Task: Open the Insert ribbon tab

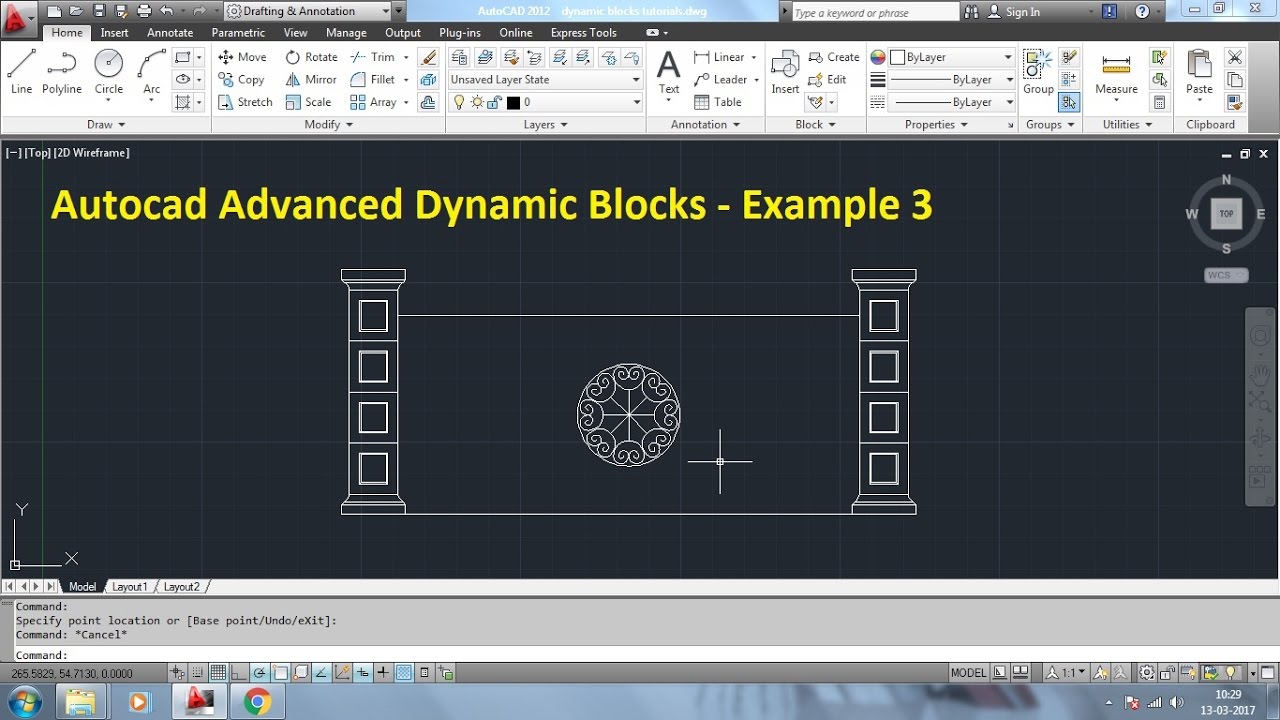Action: (x=114, y=33)
